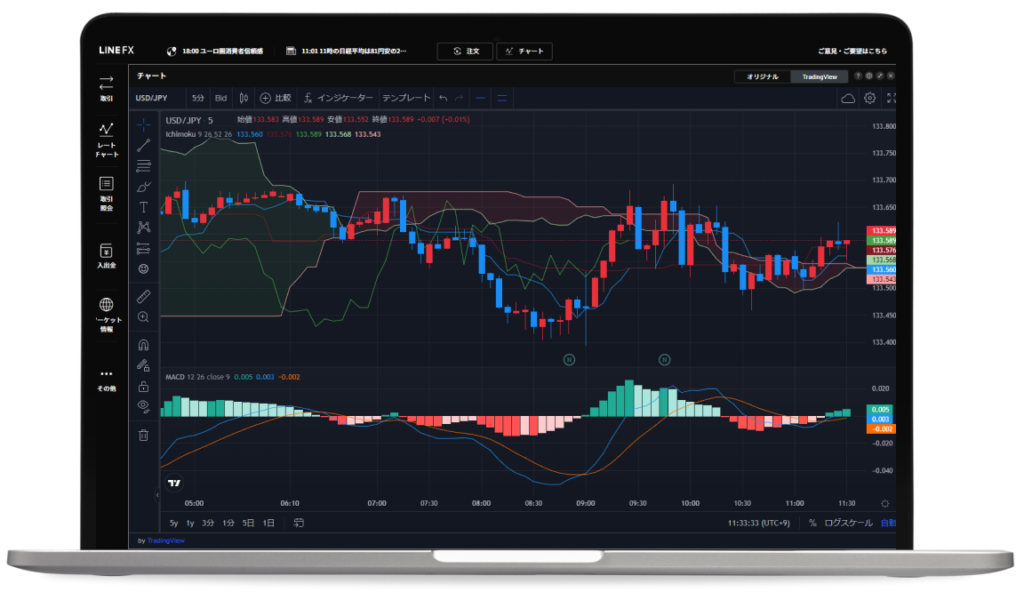Switch to the TradingView tab

pos(819,76)
